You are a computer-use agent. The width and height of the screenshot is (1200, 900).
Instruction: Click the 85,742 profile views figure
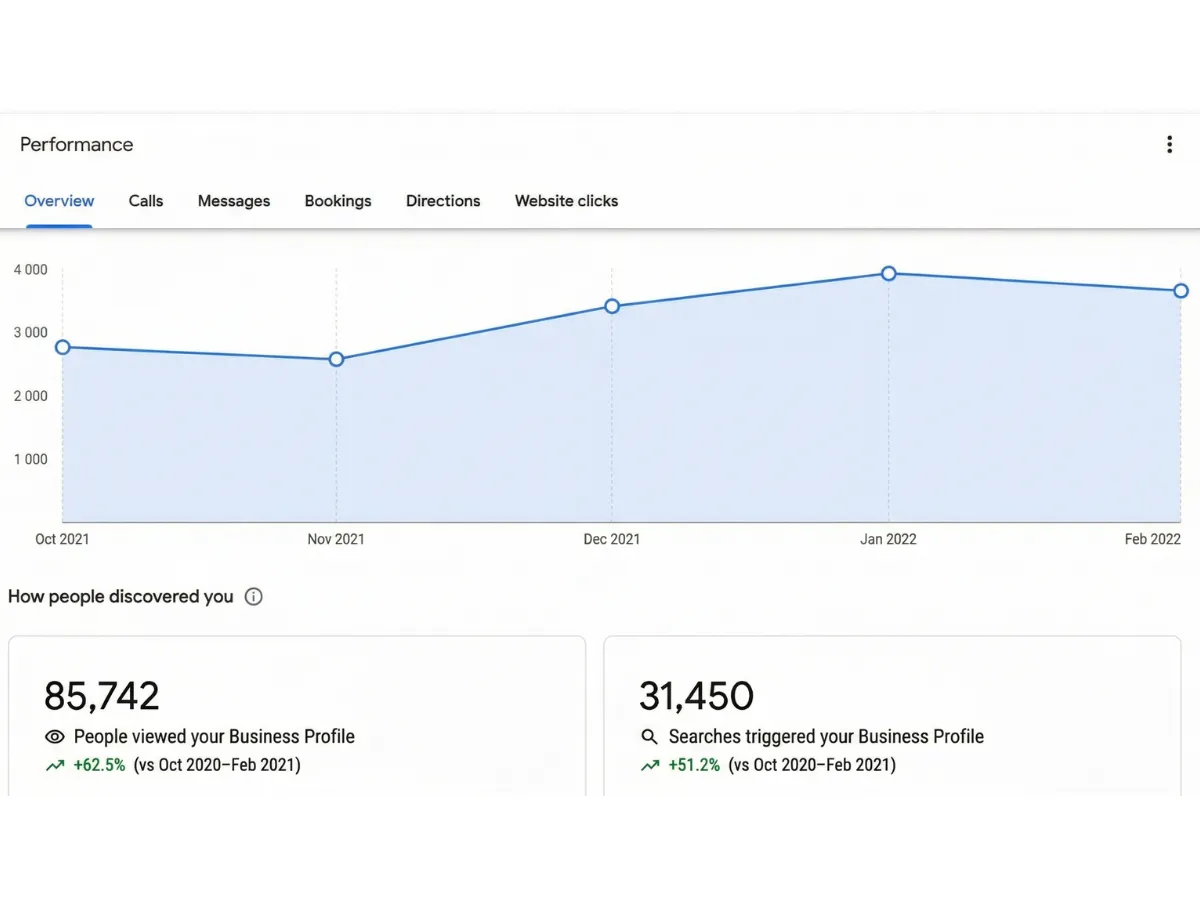click(102, 695)
